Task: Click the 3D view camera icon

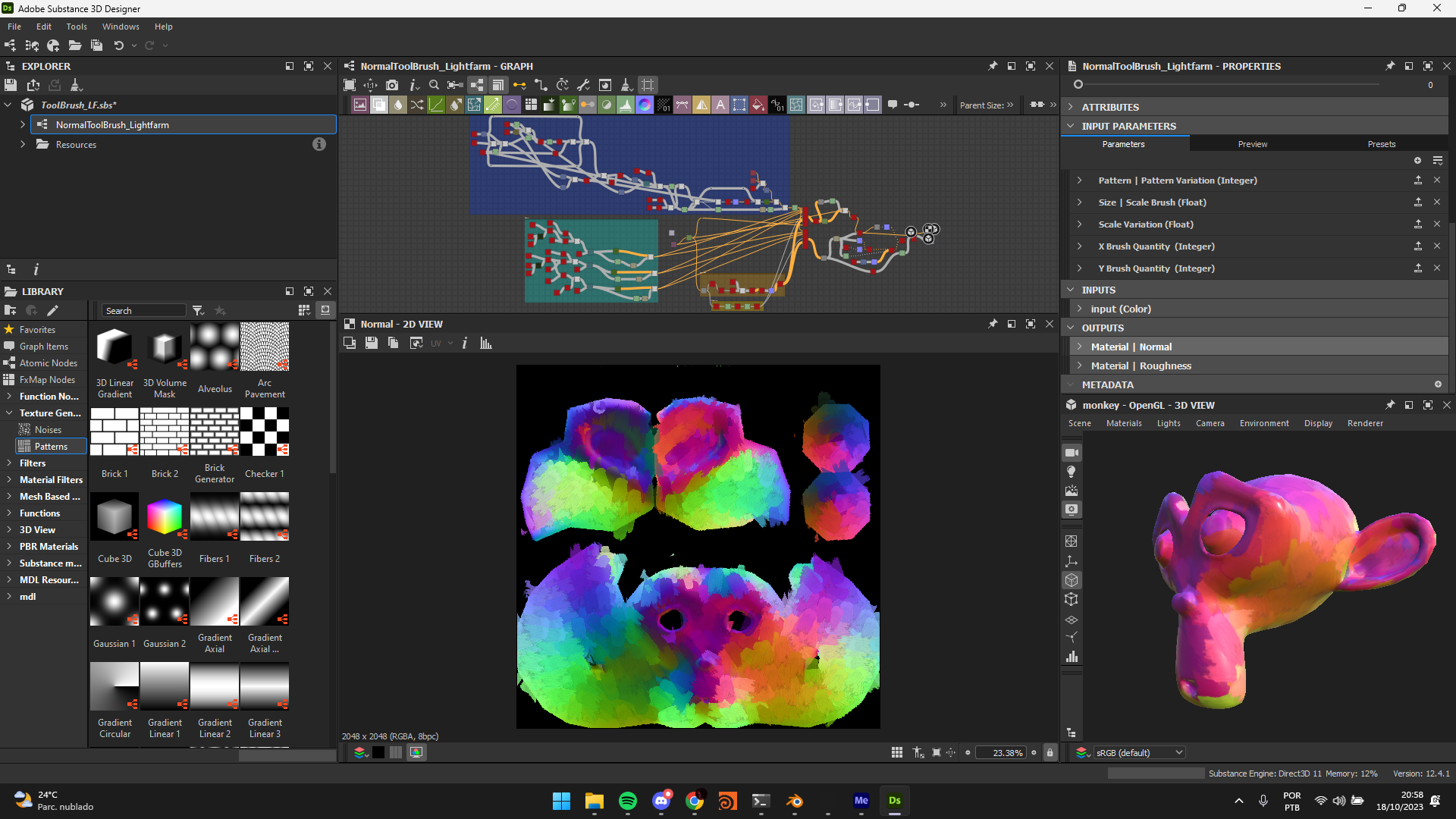Action: pos(1072,453)
